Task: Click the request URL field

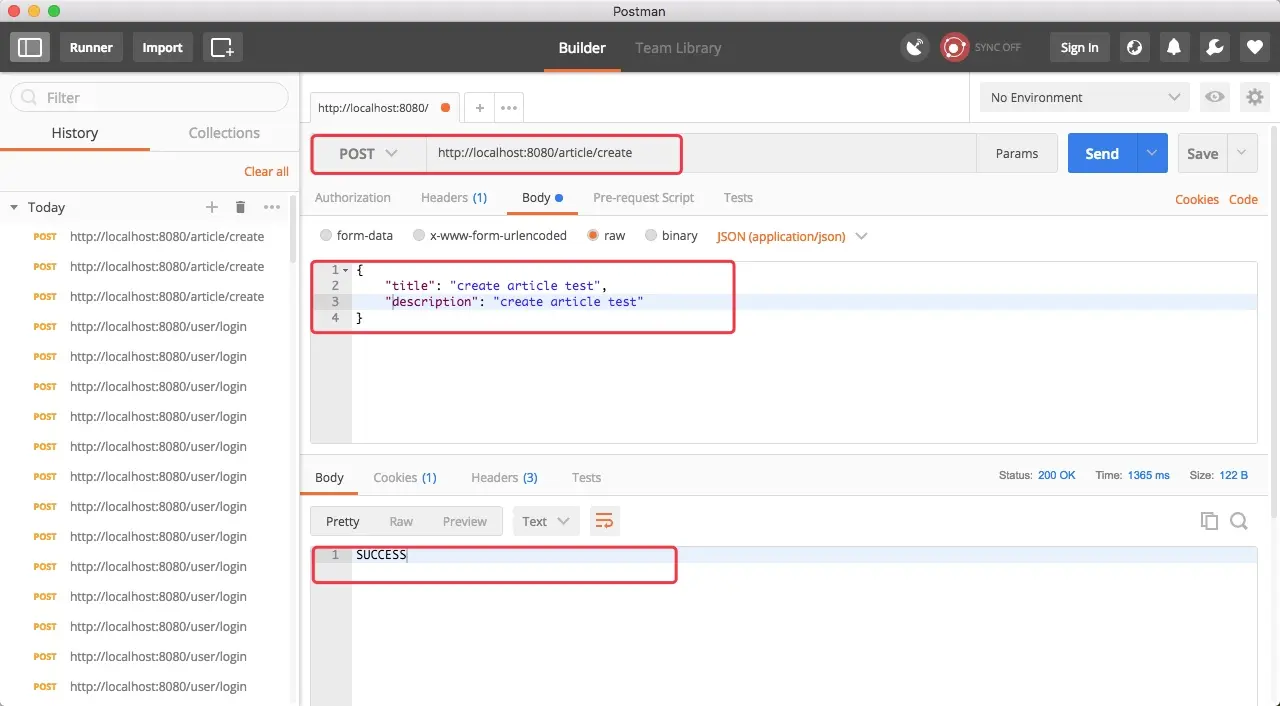Action: click(700, 153)
